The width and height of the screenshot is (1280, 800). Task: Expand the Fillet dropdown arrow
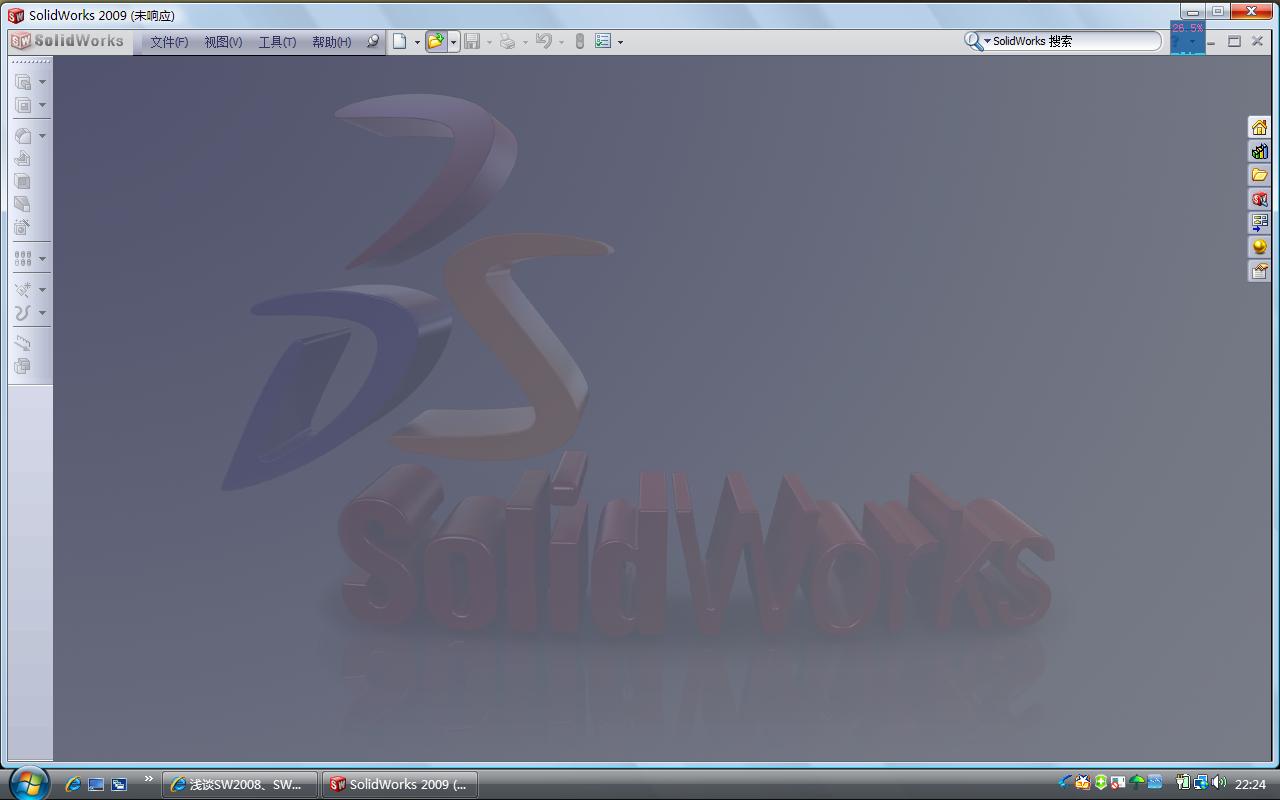pyautogui.click(x=42, y=136)
